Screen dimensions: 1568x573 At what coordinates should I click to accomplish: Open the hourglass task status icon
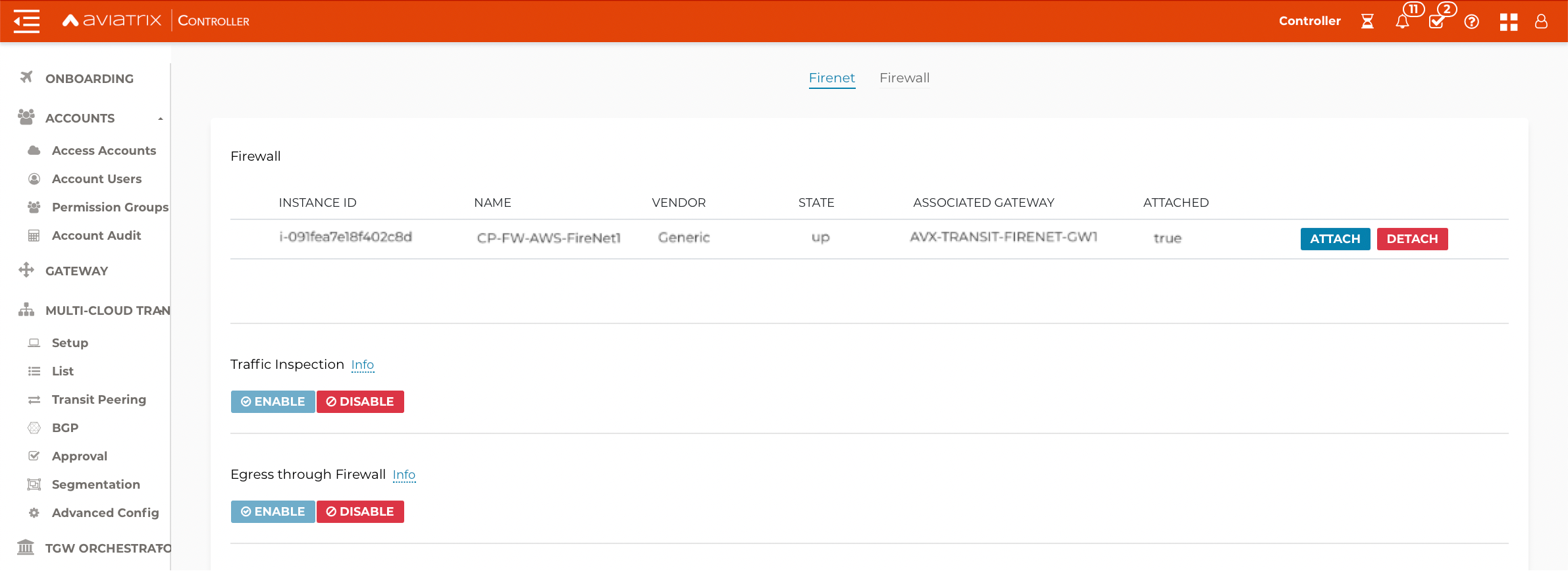(x=1367, y=22)
